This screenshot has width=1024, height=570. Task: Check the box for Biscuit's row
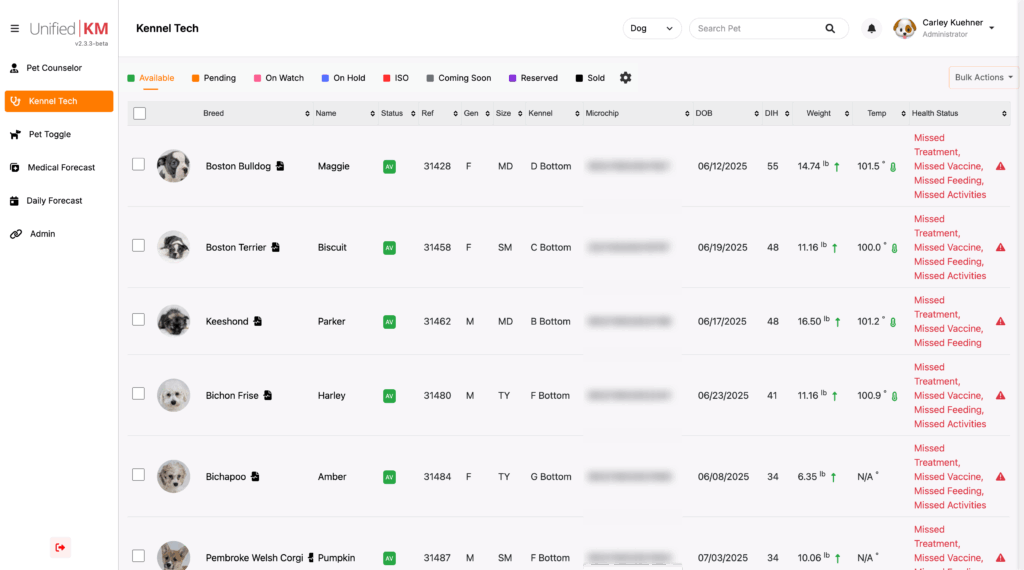coord(138,245)
